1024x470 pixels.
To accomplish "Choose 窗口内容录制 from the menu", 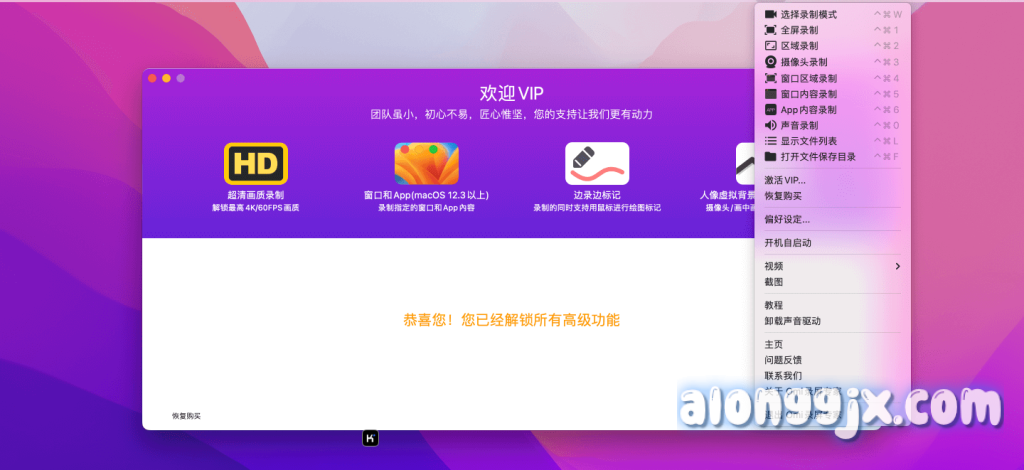I will coord(808,94).
